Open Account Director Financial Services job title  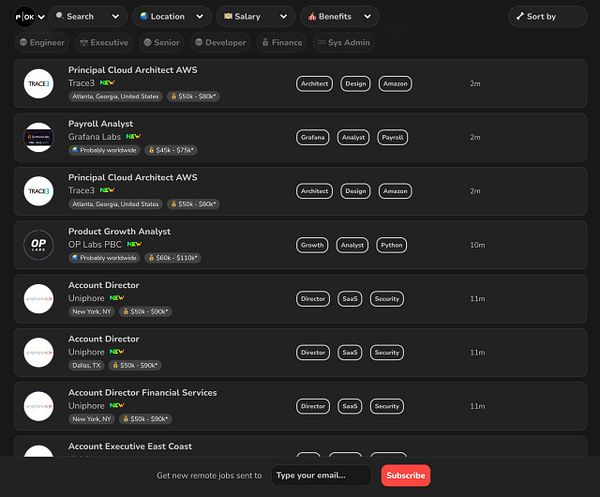pos(142,393)
